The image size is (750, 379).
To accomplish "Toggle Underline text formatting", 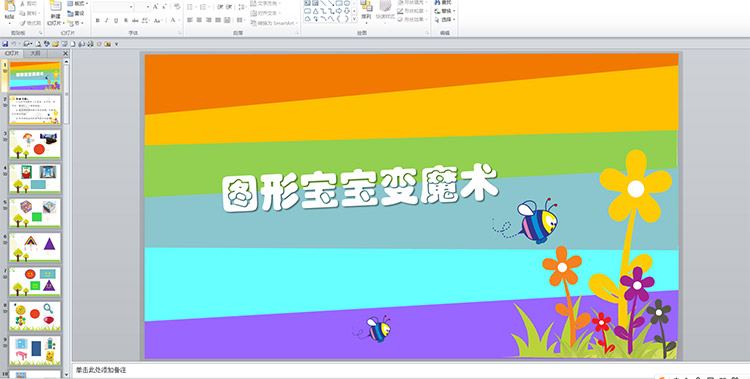I will pos(116,20).
